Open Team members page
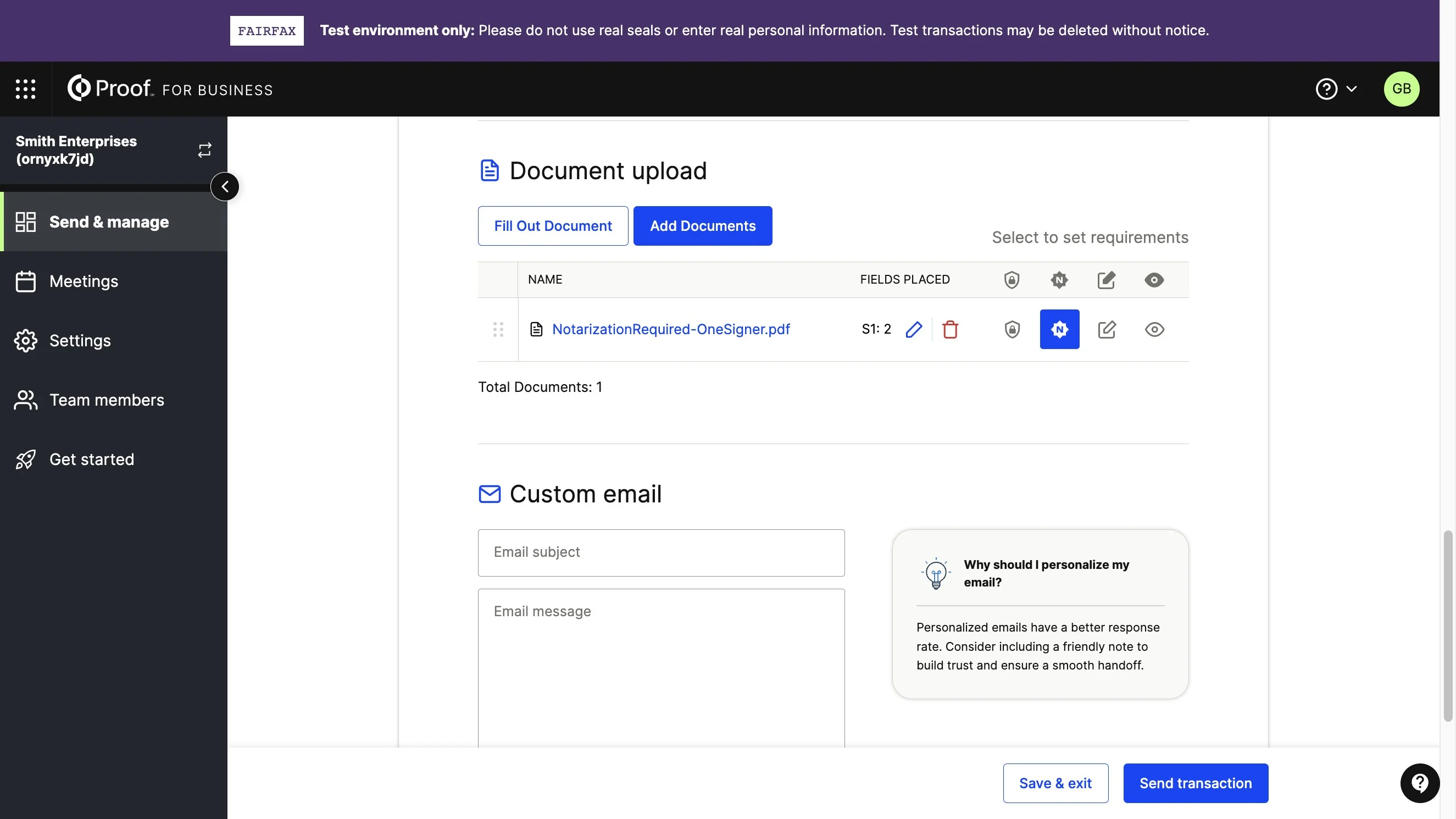 pyautogui.click(x=114, y=400)
